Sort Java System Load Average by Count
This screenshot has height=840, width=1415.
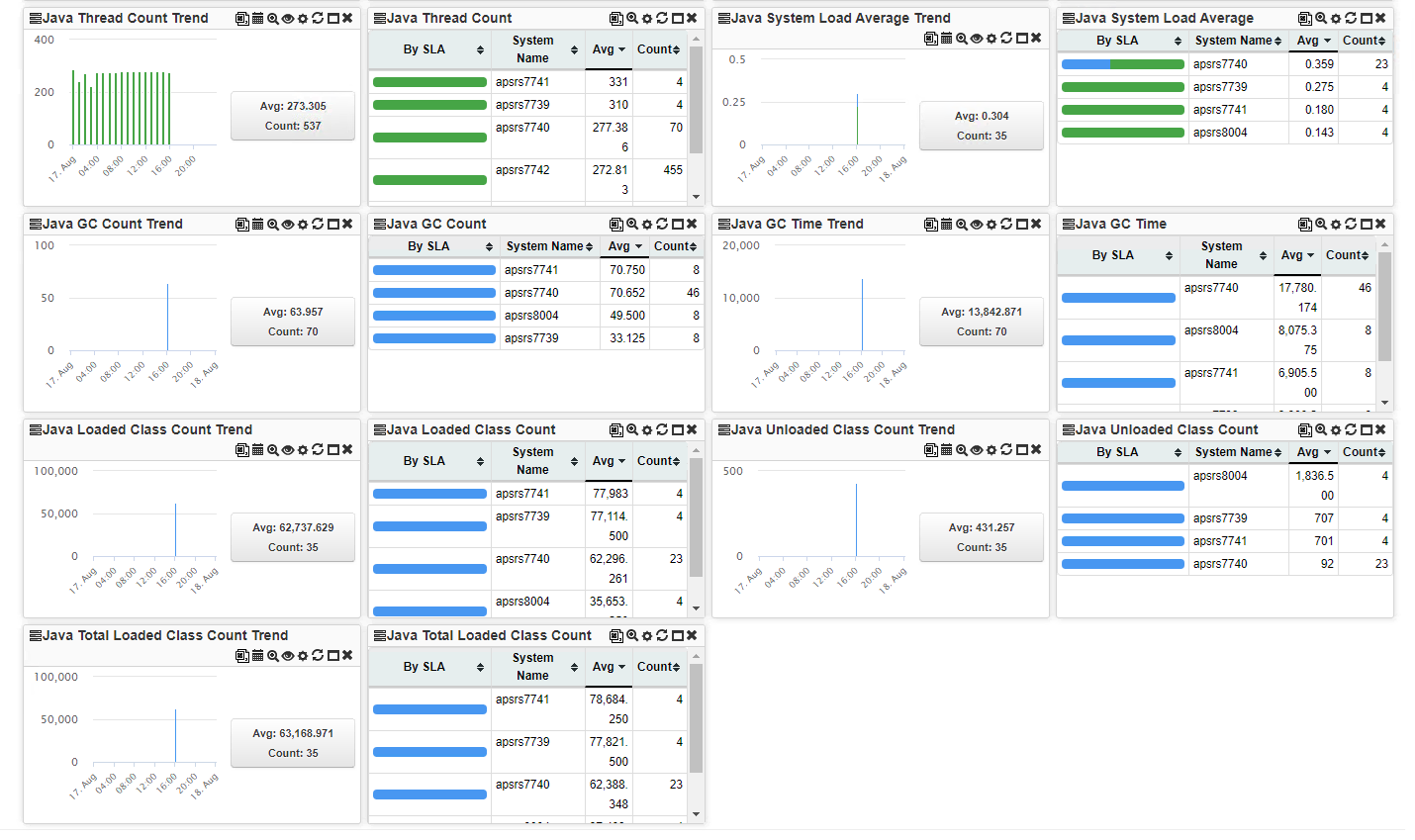(x=1364, y=41)
